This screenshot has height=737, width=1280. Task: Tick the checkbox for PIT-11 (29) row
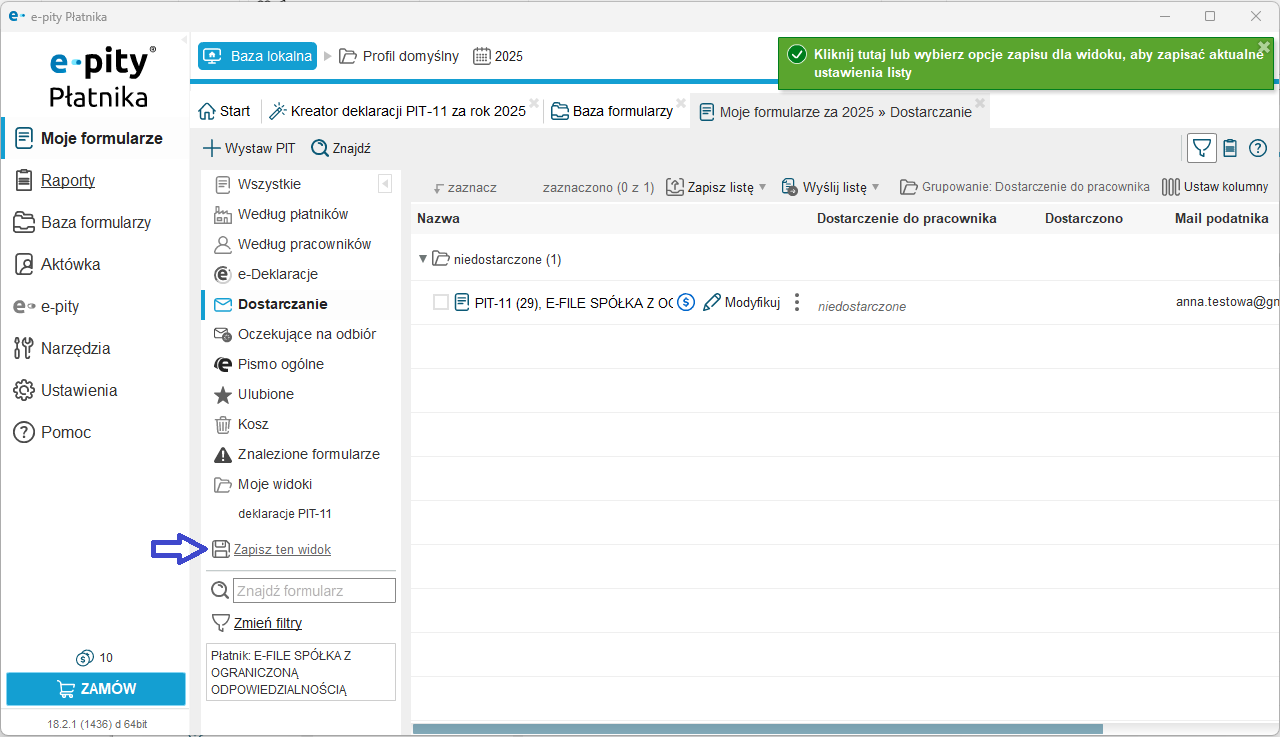[441, 302]
